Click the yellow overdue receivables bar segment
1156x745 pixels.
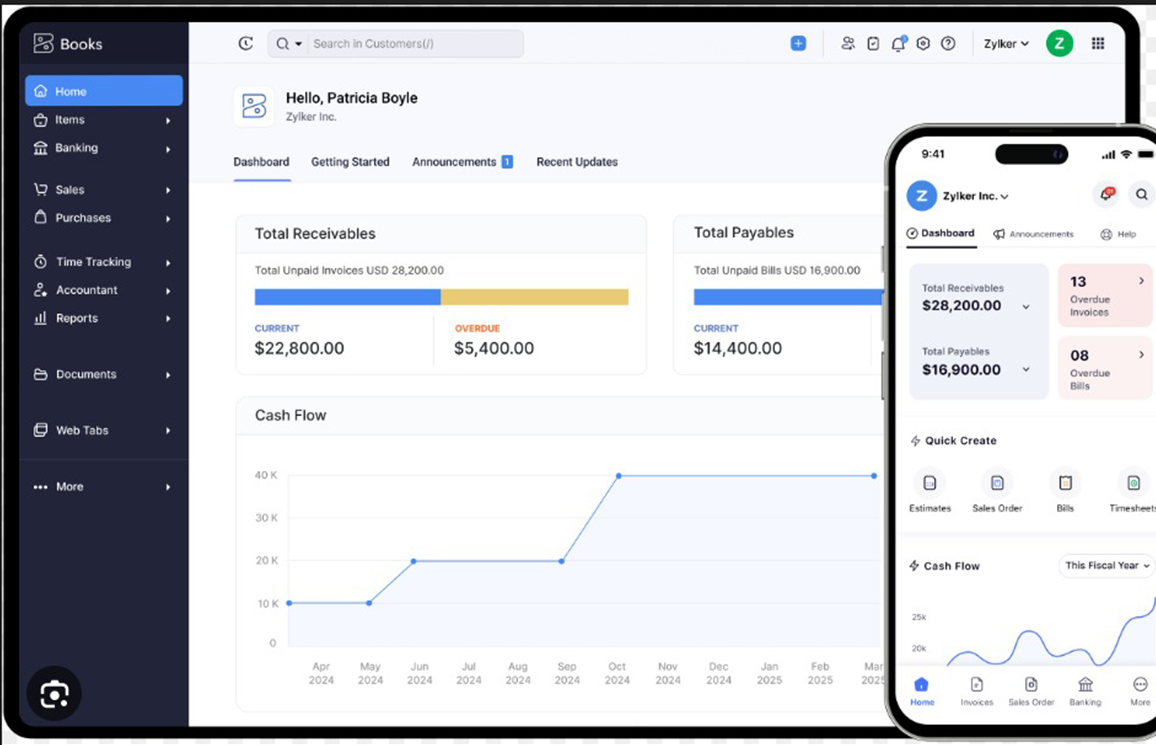pyautogui.click(x=534, y=297)
